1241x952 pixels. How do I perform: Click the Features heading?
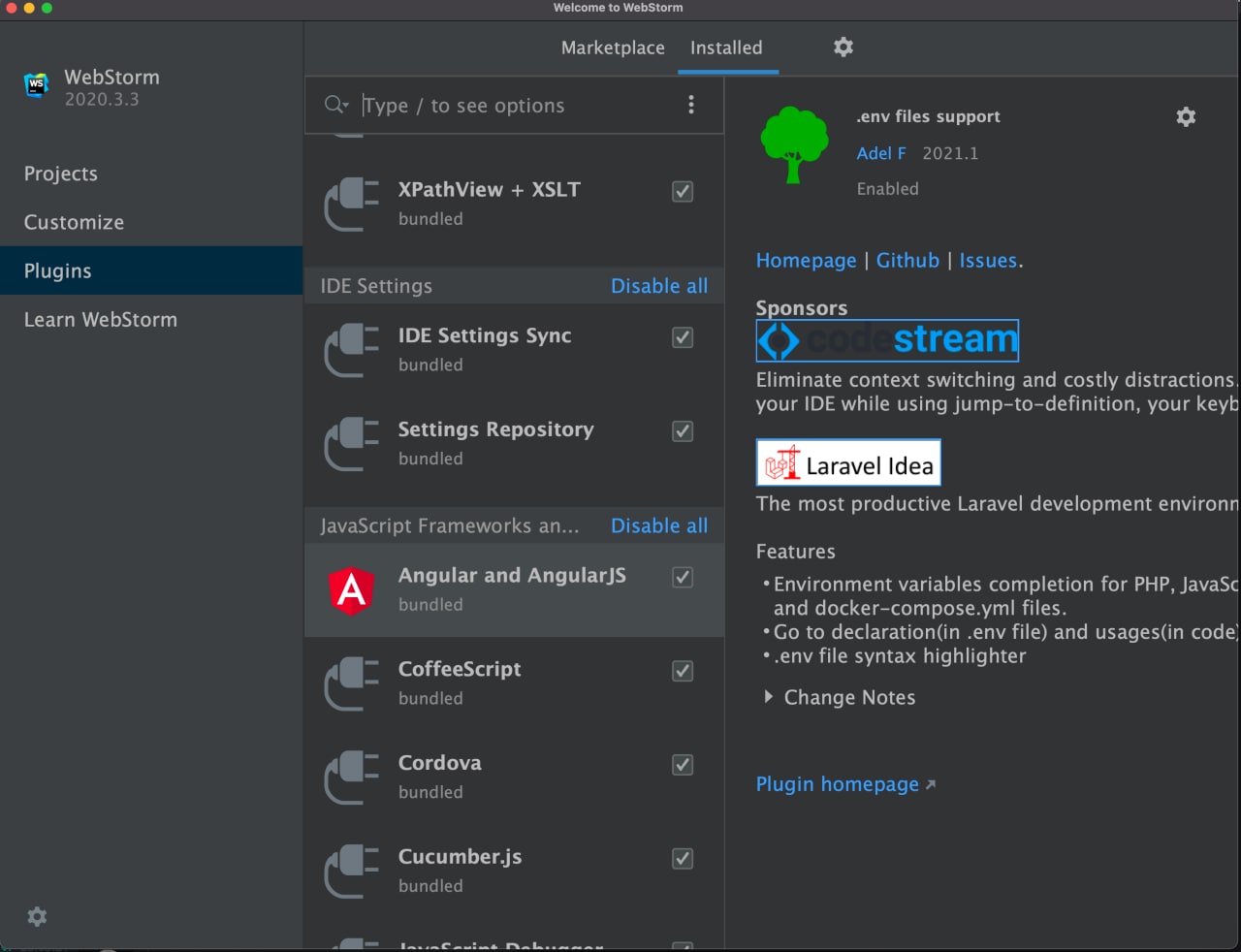pos(795,552)
